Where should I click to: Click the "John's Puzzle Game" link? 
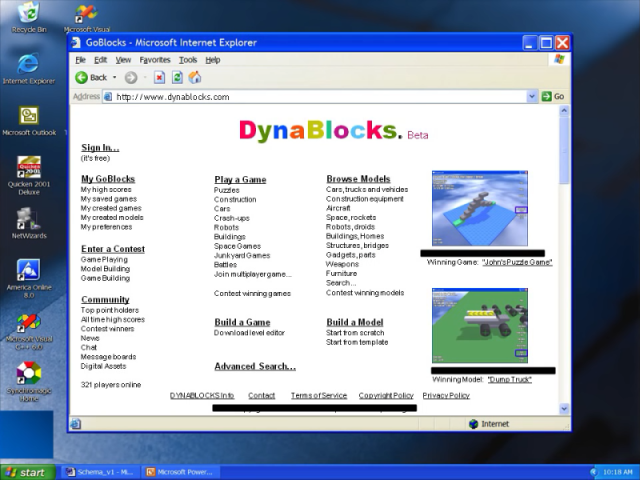(517, 262)
